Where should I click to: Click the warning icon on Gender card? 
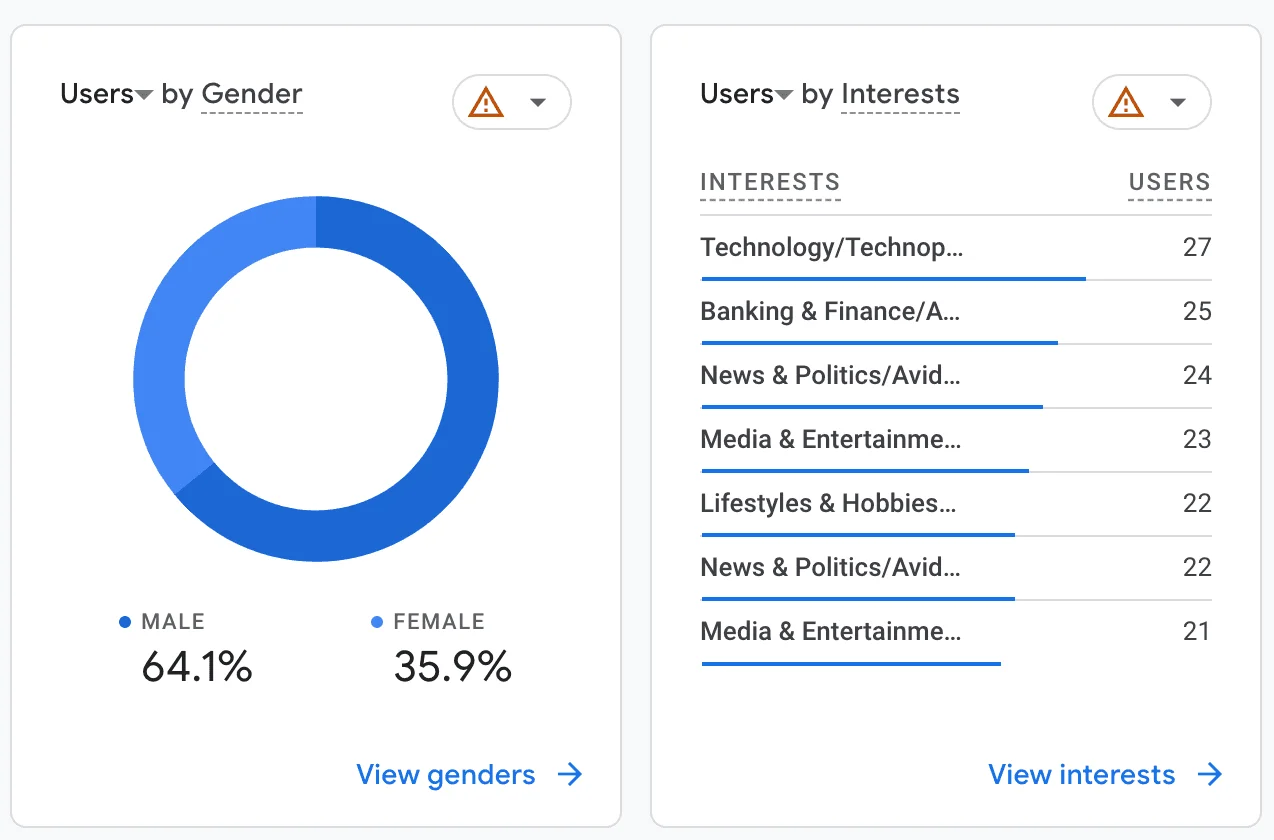point(486,102)
